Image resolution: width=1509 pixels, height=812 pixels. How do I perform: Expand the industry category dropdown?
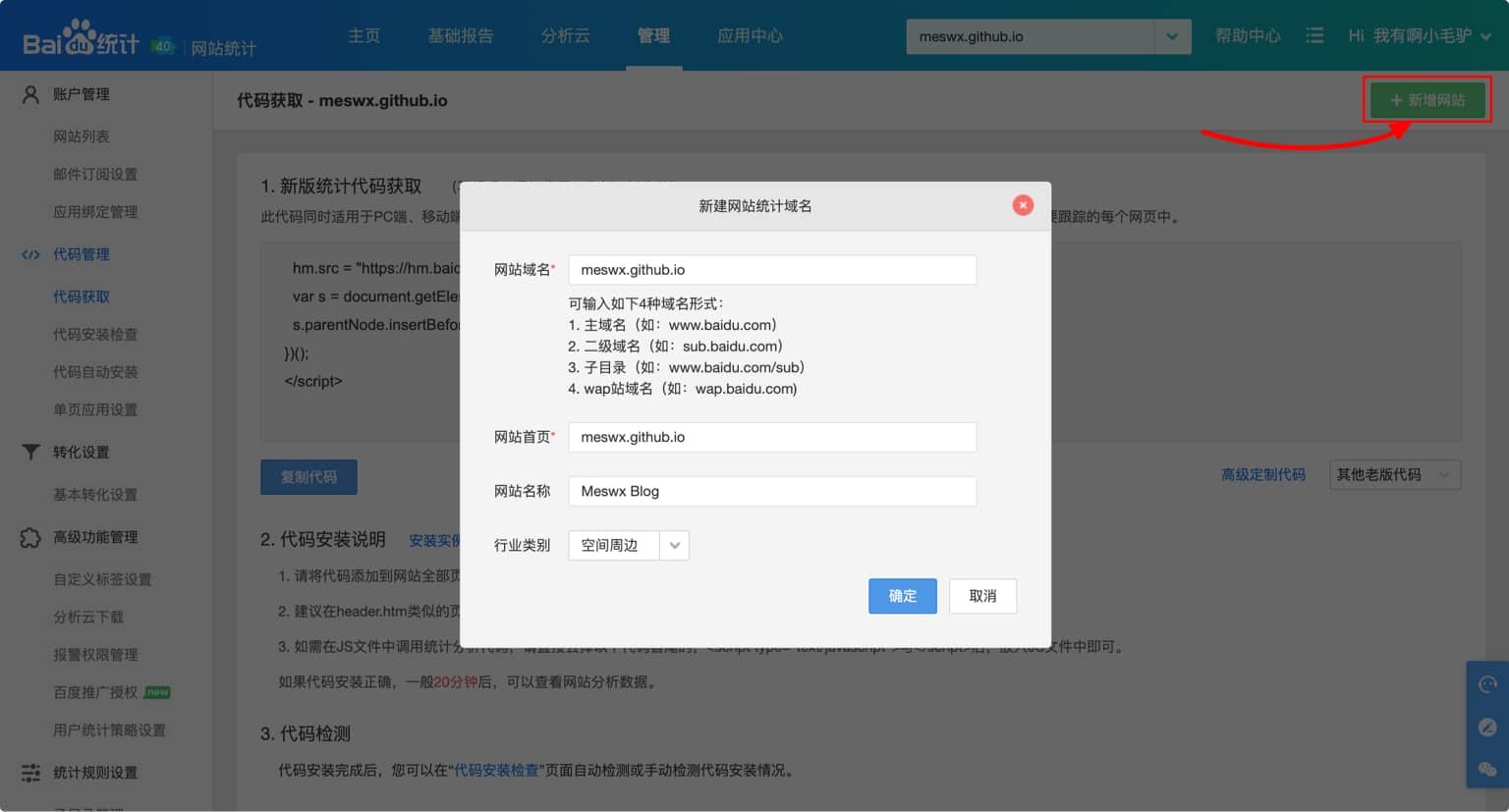pyautogui.click(x=674, y=545)
